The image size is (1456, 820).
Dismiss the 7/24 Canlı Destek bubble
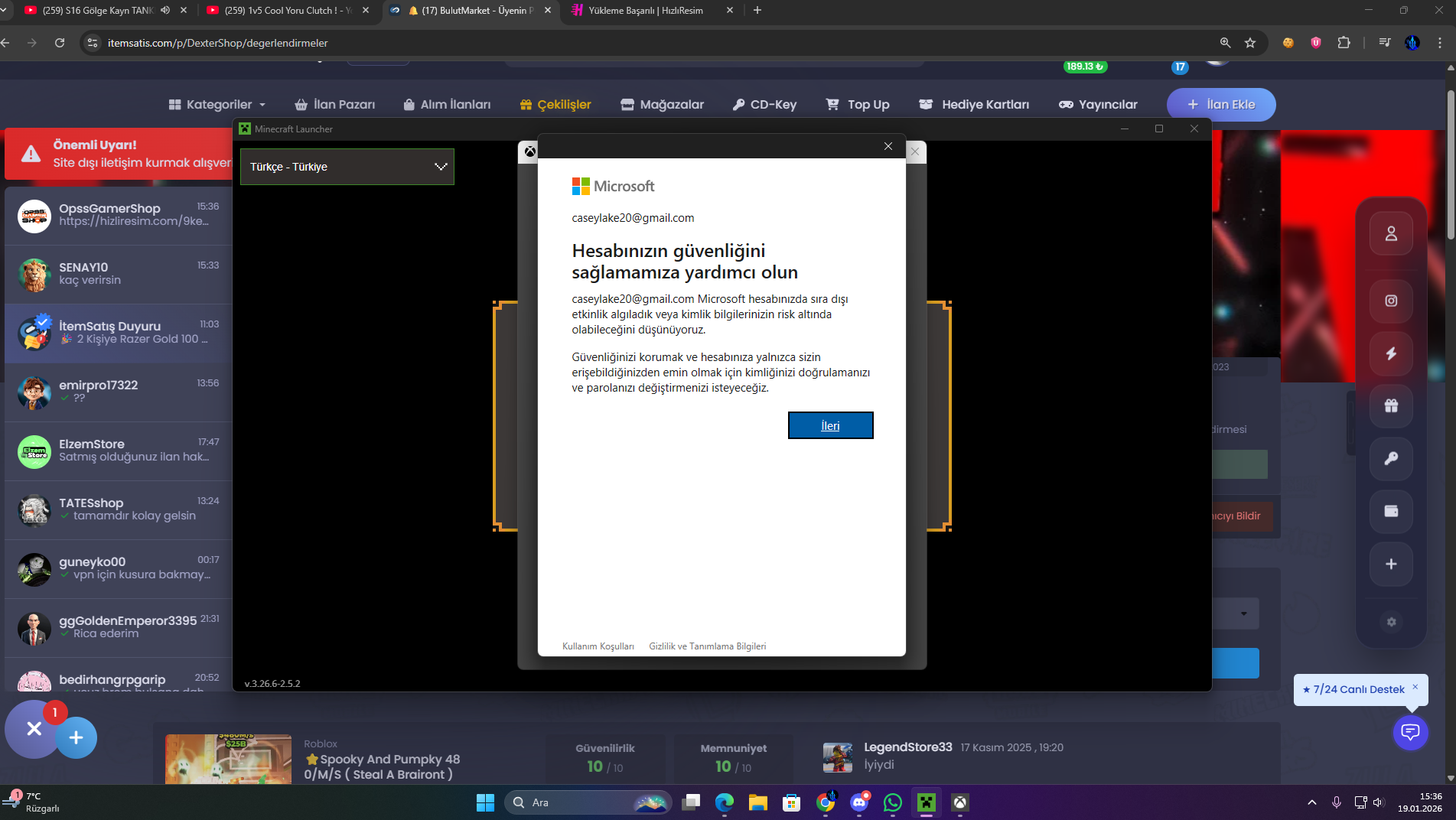[1415, 687]
